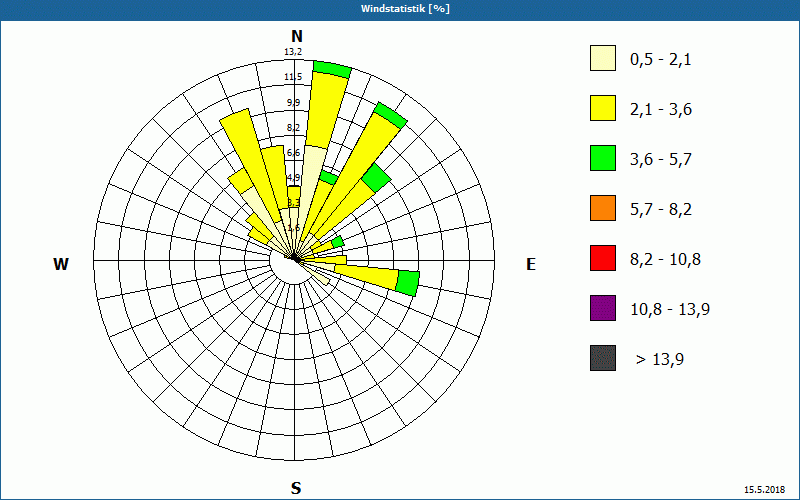The width and height of the screenshot is (800, 500).
Task: Click the legend label '8,2 - 10,8'
Action: click(665, 260)
